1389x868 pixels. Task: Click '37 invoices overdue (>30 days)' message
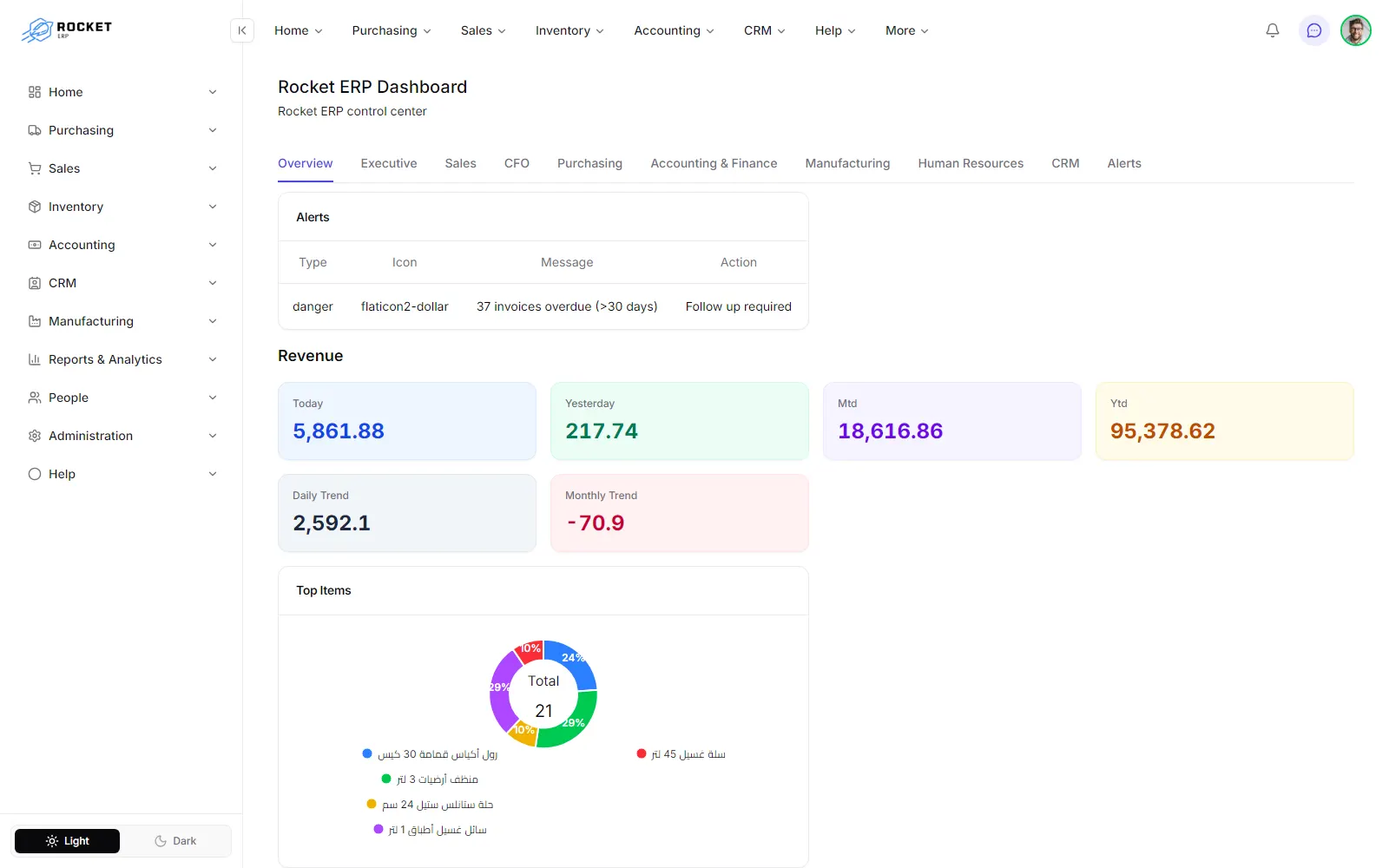pyautogui.click(x=567, y=306)
